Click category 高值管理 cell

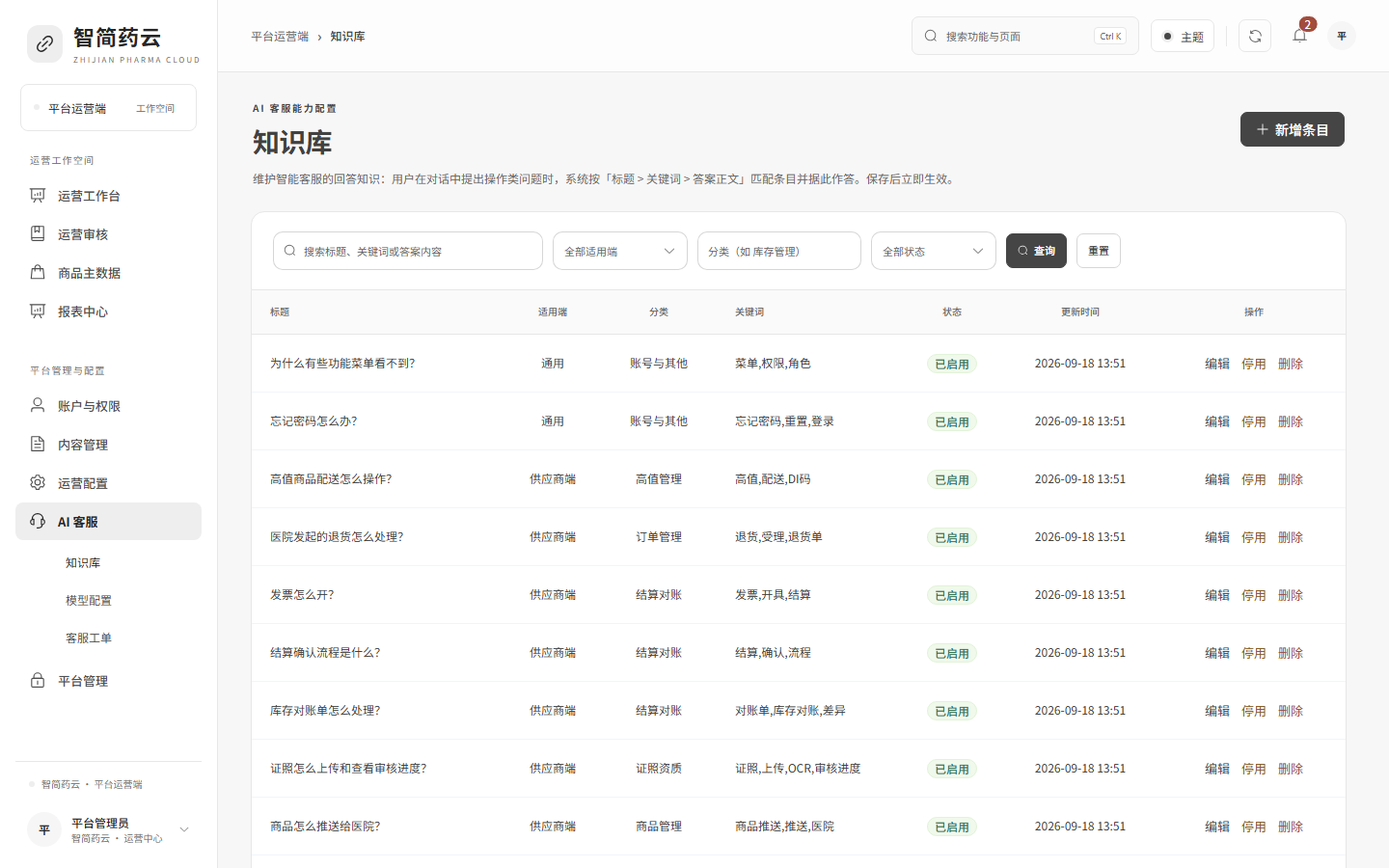[x=659, y=479]
